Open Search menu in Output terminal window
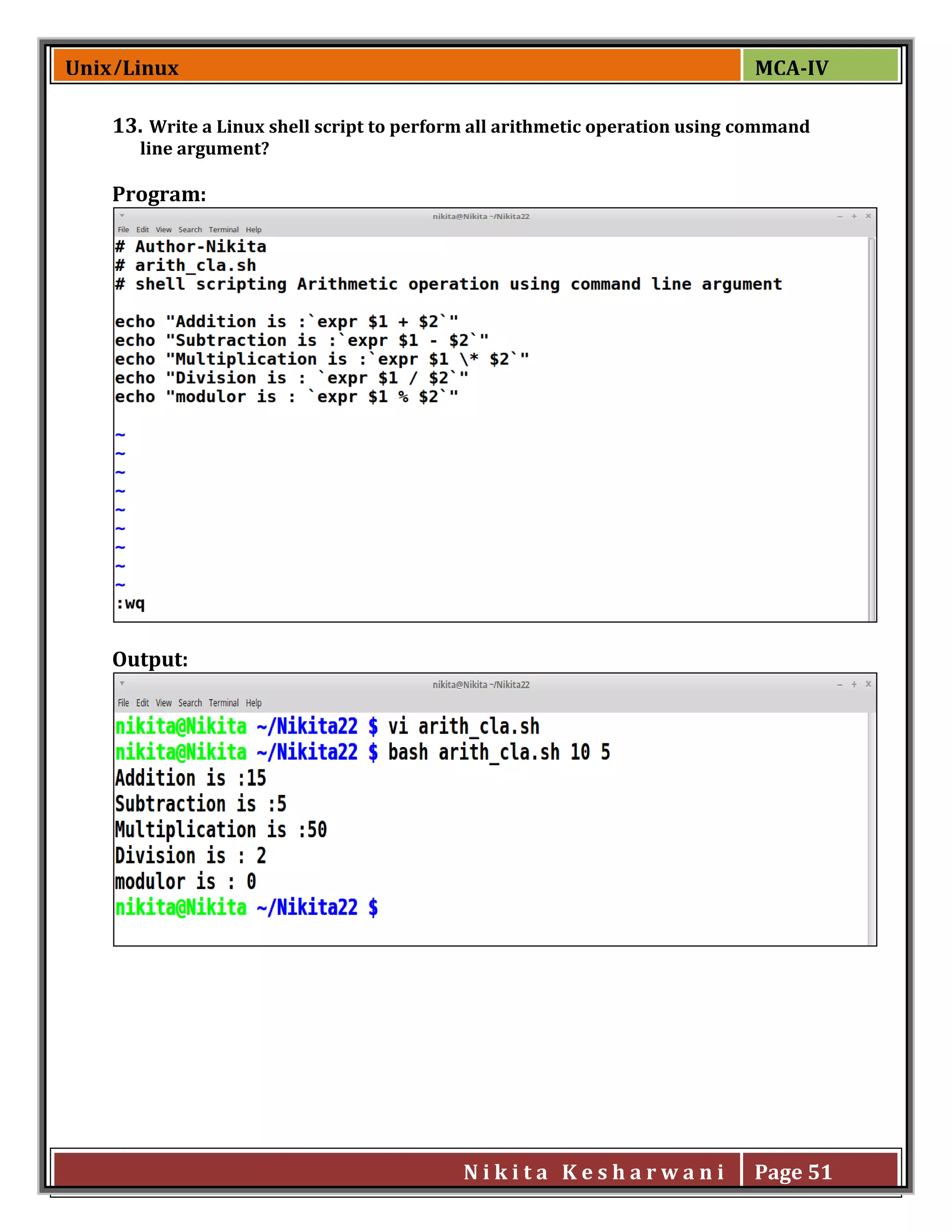The image size is (952, 1232). (x=190, y=703)
